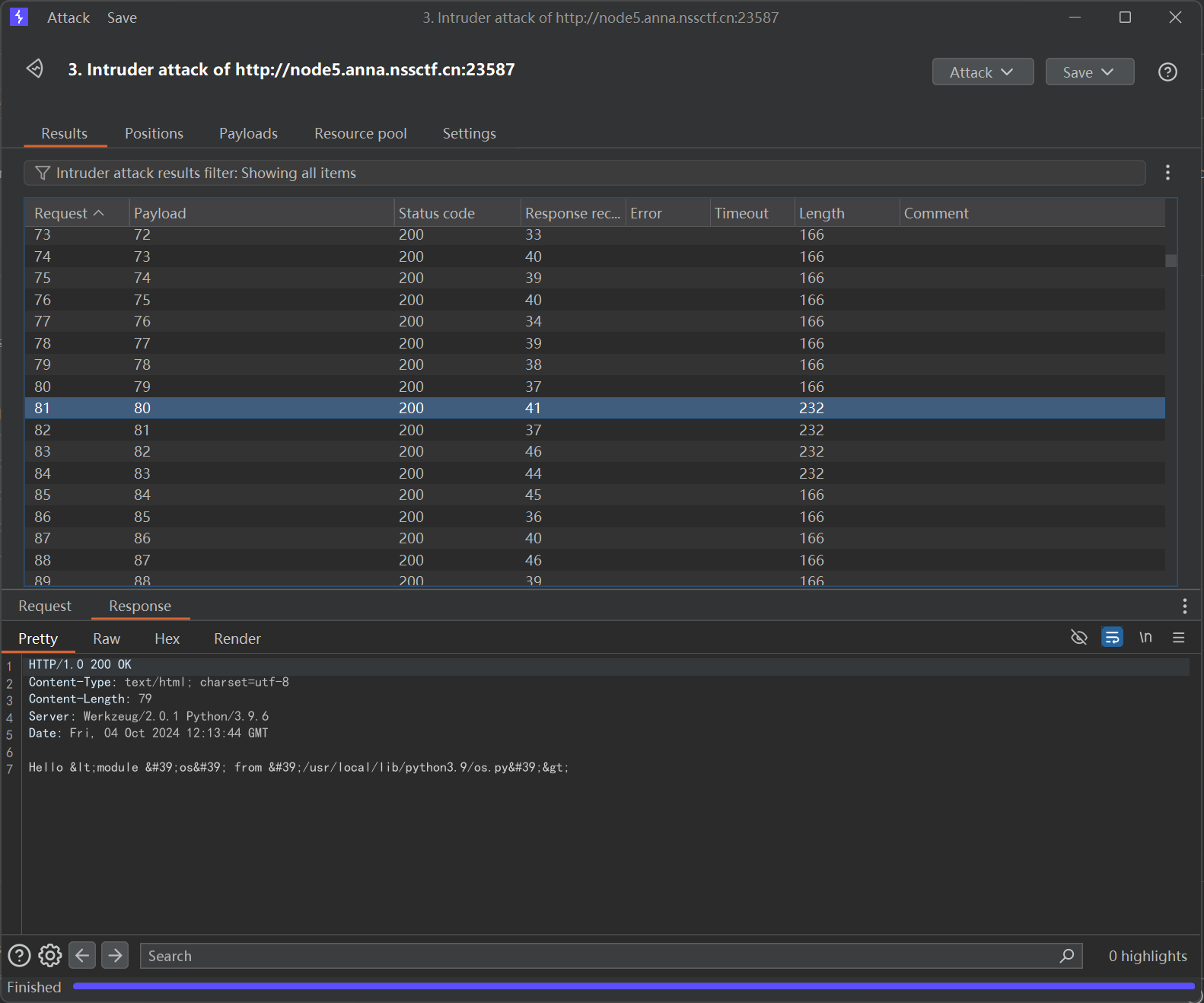Click the magnifier icon in search box
Screen dimensions: 1204x1003
tap(1067, 955)
